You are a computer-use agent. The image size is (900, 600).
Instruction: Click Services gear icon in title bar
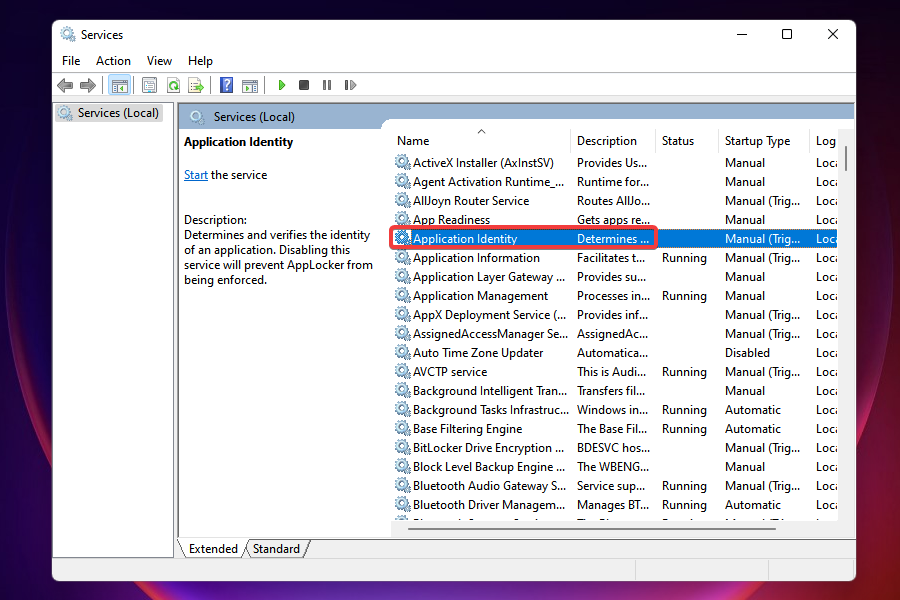[x=68, y=34]
